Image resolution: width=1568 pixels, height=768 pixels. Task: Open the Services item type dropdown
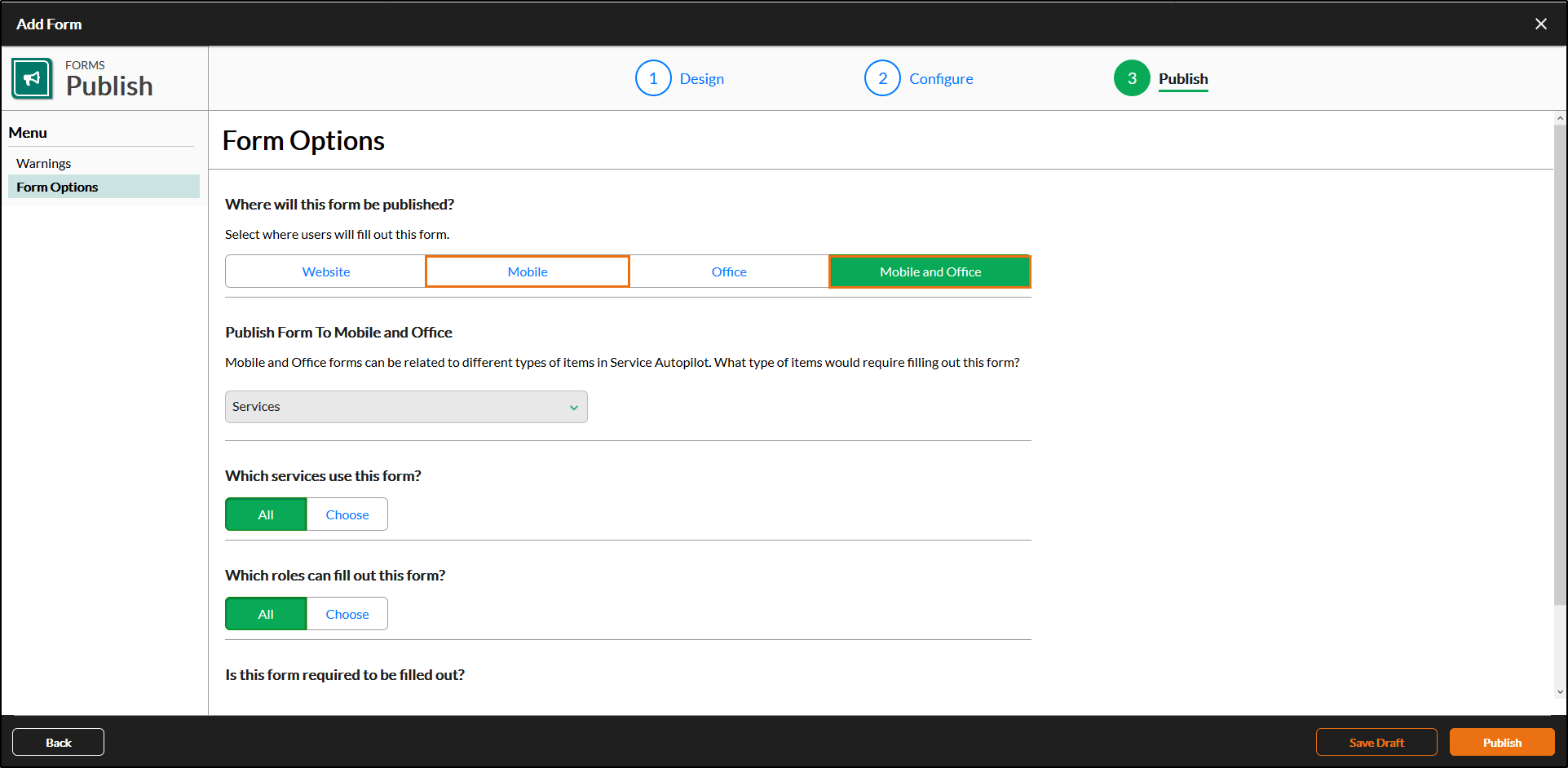[x=406, y=407]
